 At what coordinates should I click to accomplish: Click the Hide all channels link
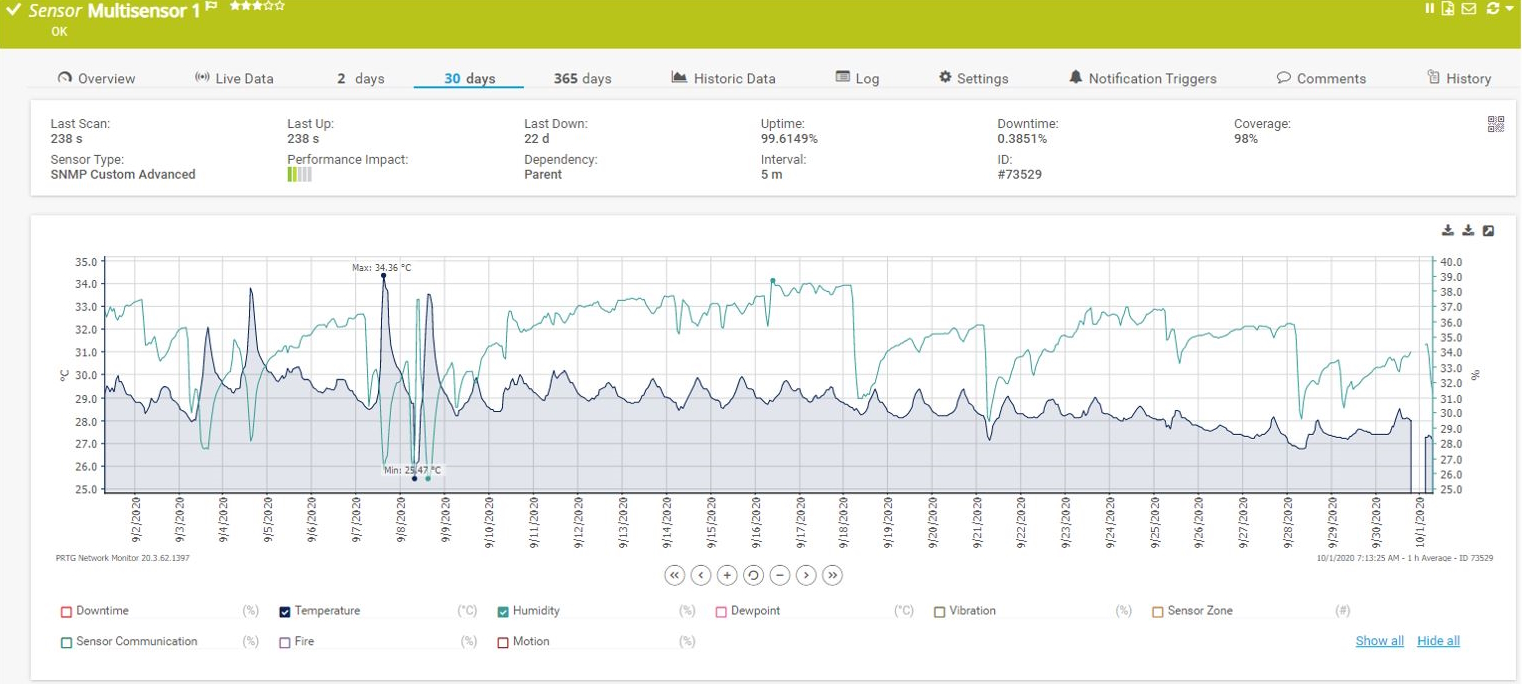pyautogui.click(x=1438, y=641)
